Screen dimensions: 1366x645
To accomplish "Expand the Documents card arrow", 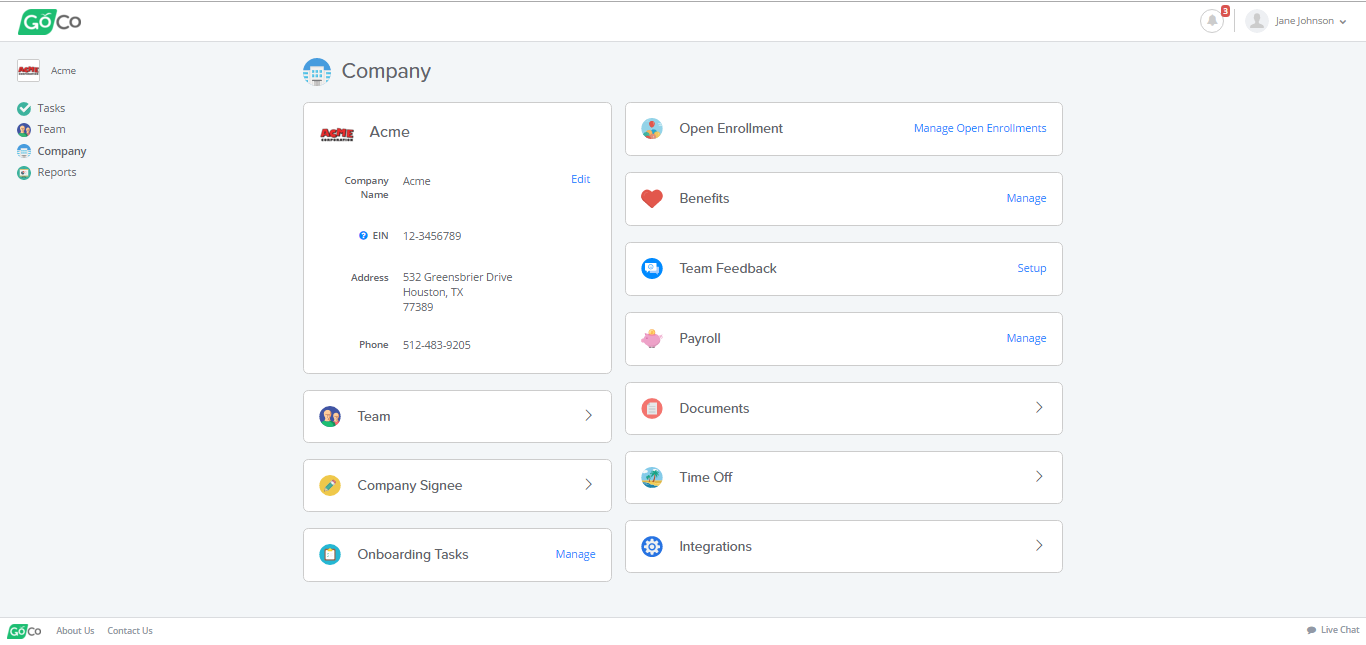I will click(x=1039, y=408).
